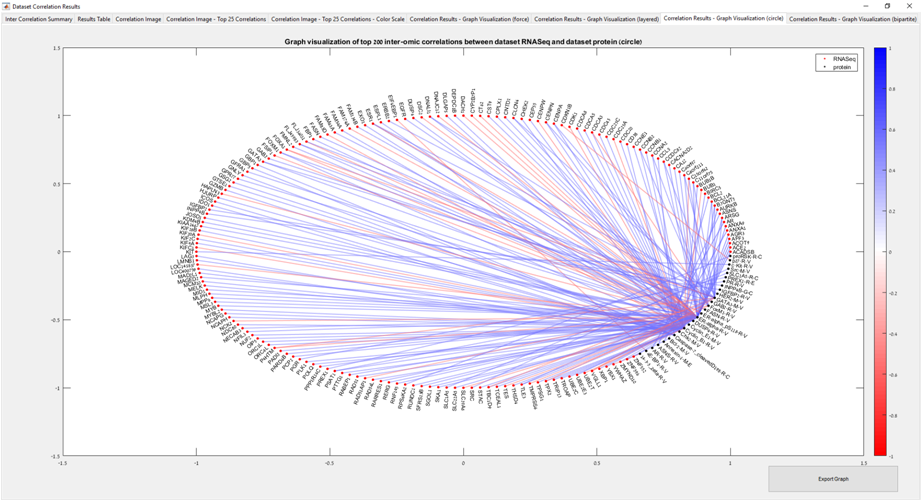Click the CENPW node label at the top
924x501 pixels.
541,110
